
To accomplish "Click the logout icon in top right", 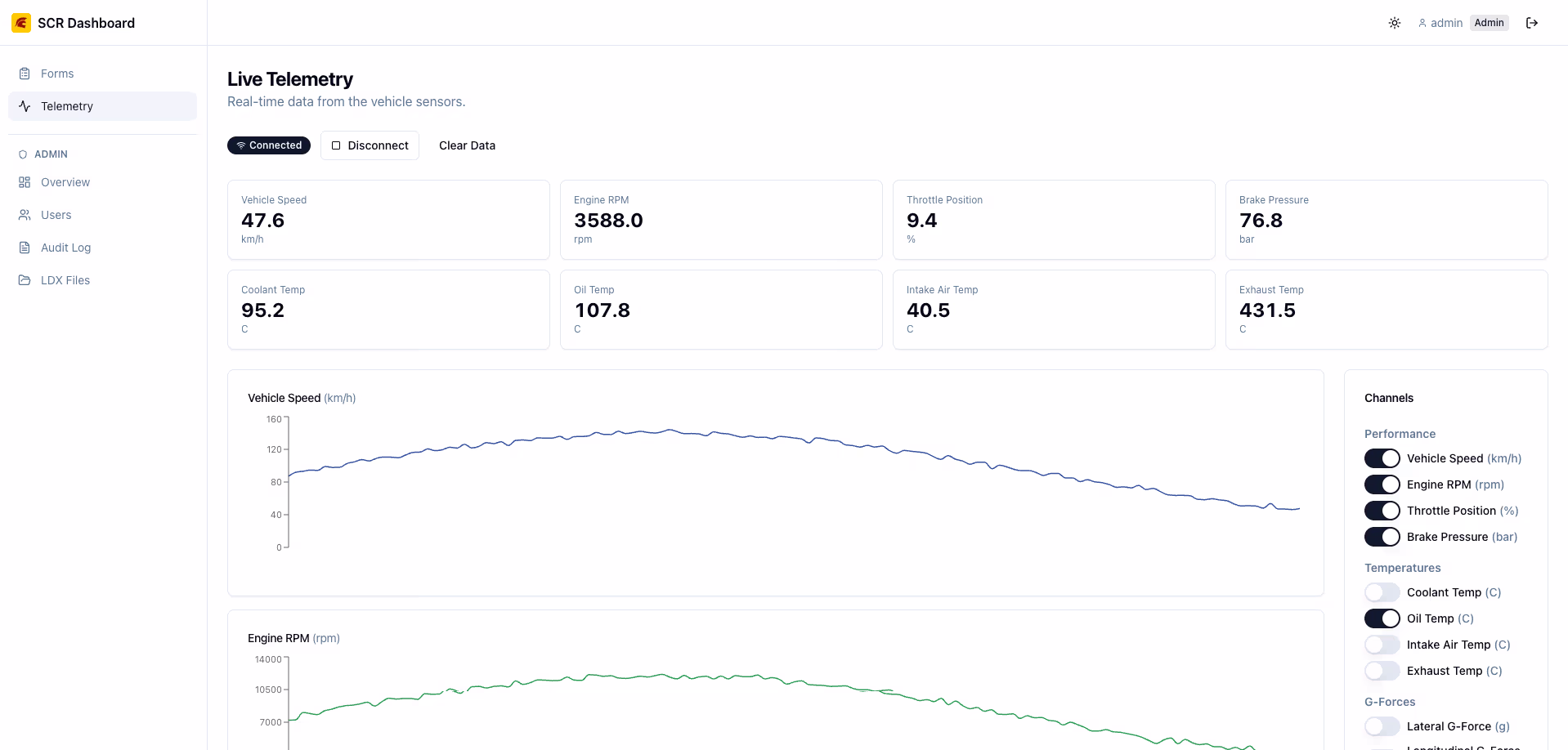I will click(1532, 23).
